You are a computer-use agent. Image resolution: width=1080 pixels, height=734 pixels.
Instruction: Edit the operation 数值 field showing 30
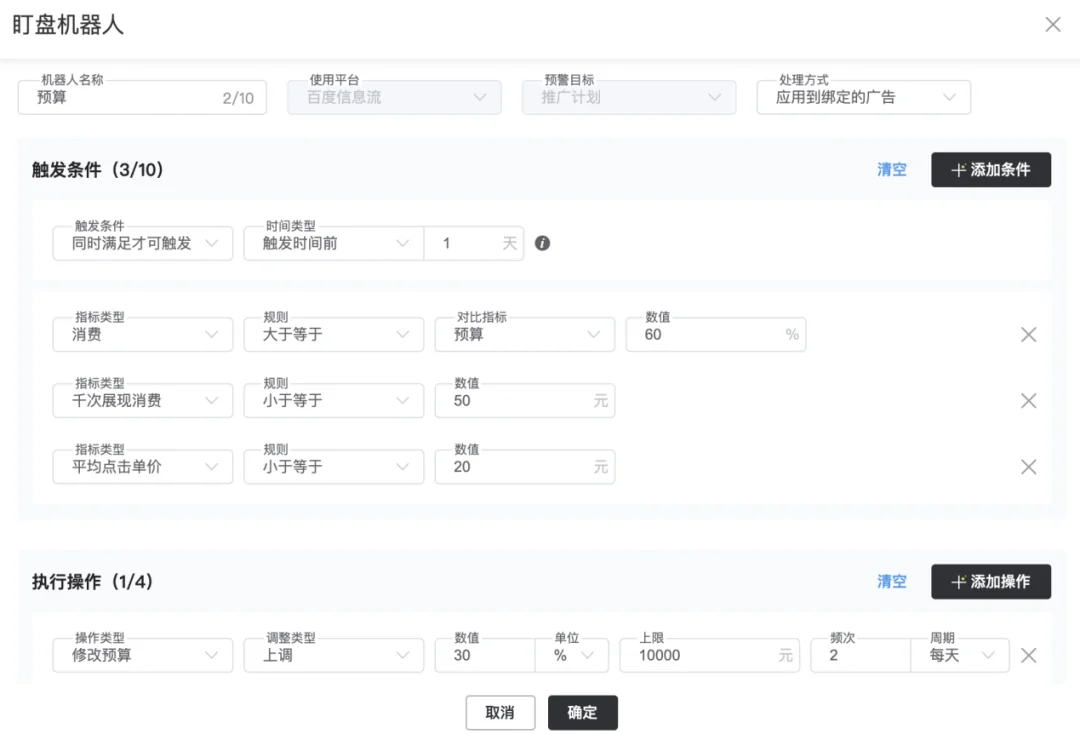[x=485, y=656]
